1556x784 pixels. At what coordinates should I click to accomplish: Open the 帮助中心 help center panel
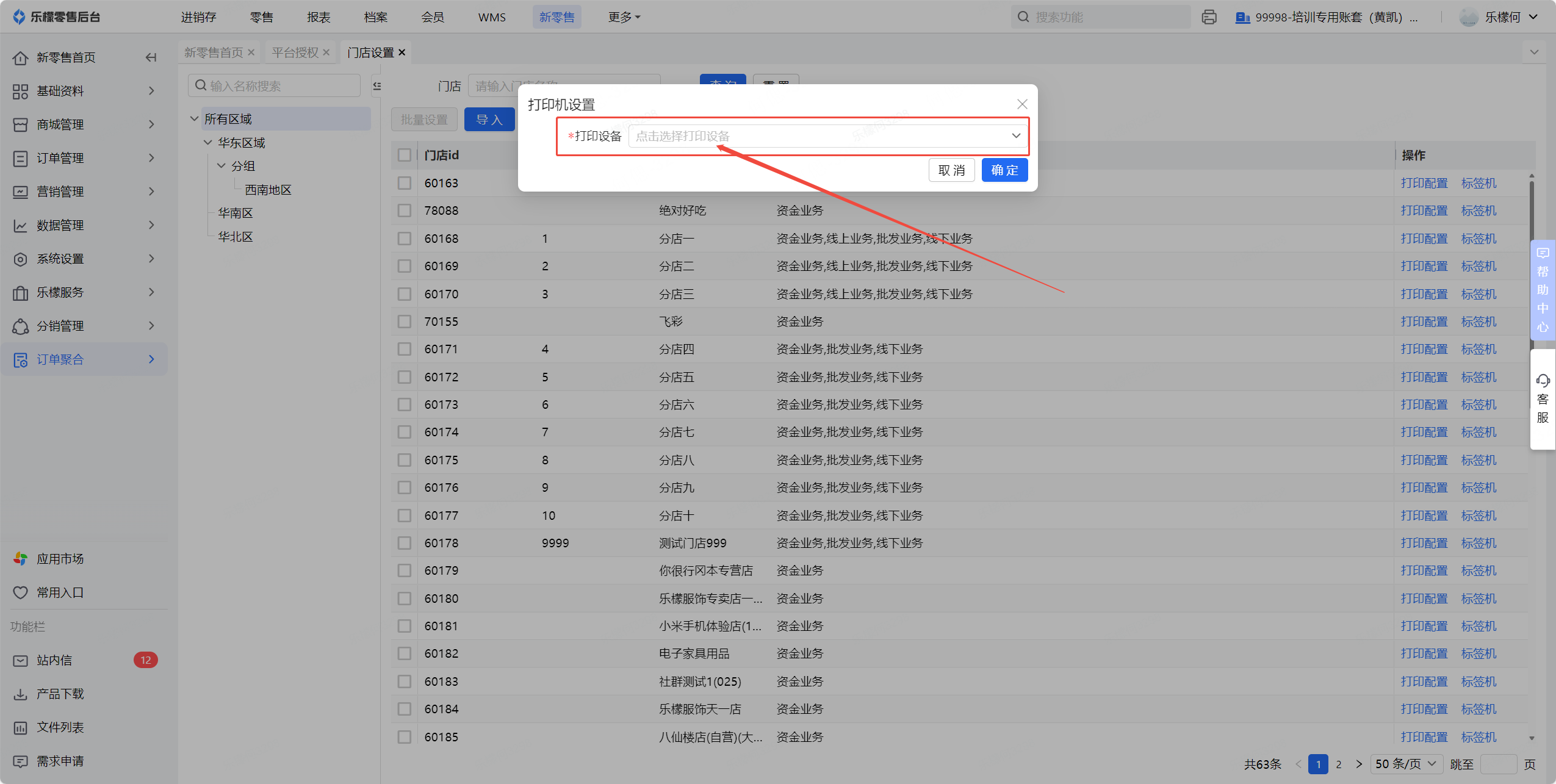click(x=1543, y=290)
